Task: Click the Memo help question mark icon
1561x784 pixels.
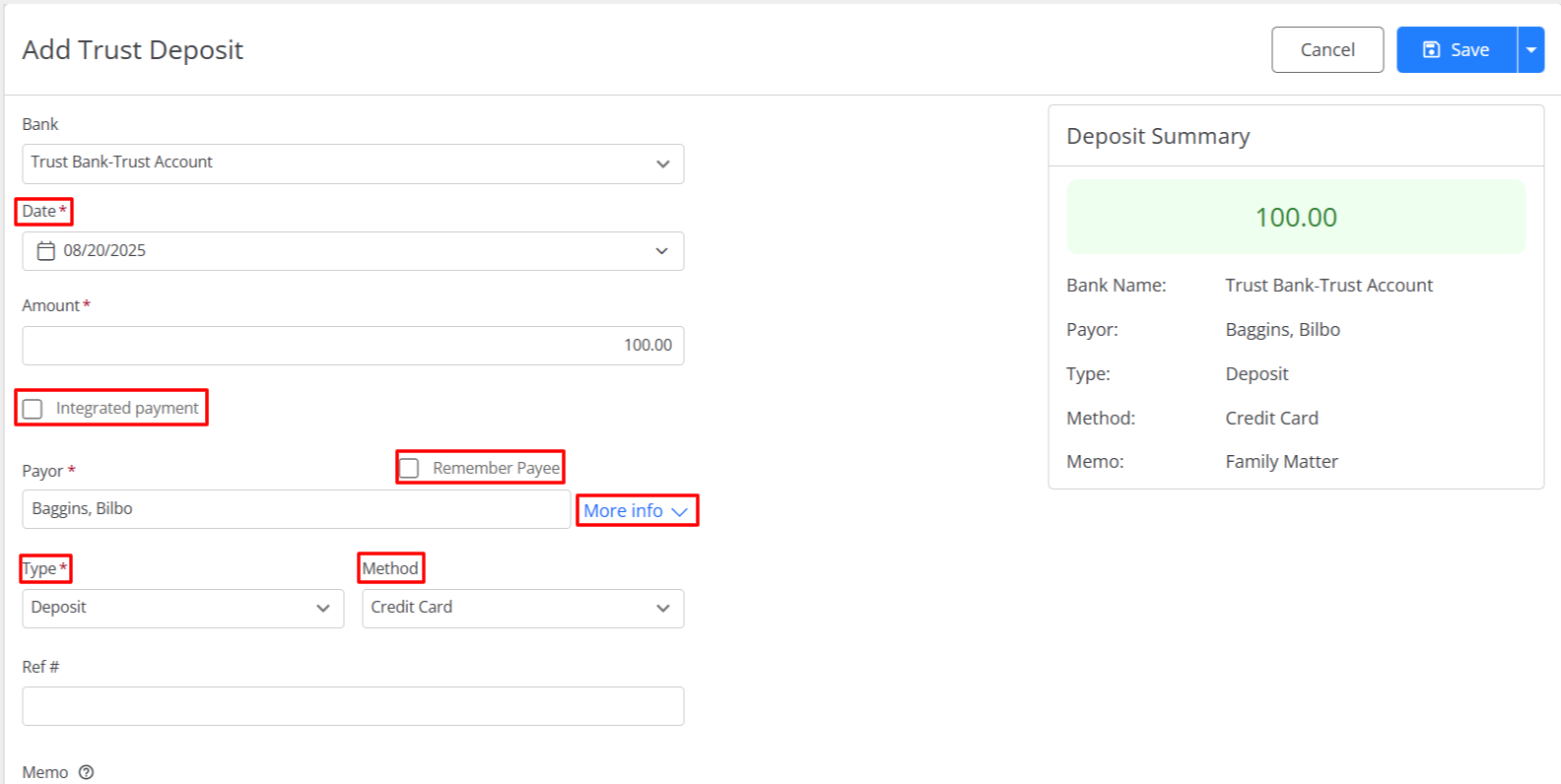Action: point(86,772)
